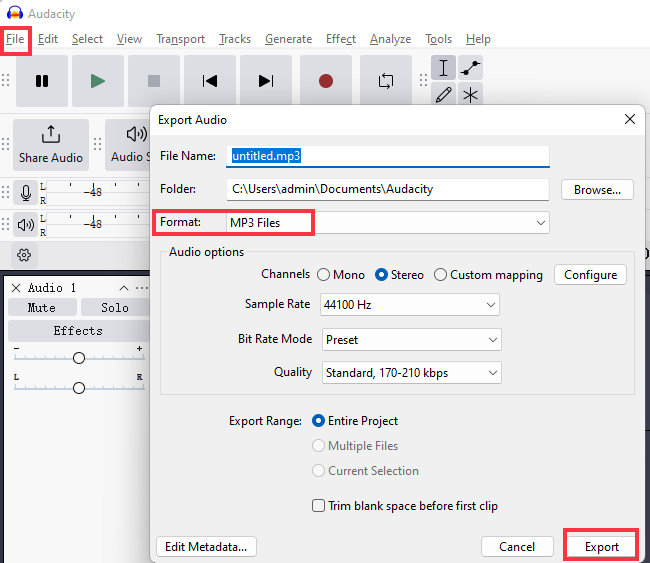Image resolution: width=650 pixels, height=563 pixels.
Task: Open the View menu
Action: tap(129, 39)
